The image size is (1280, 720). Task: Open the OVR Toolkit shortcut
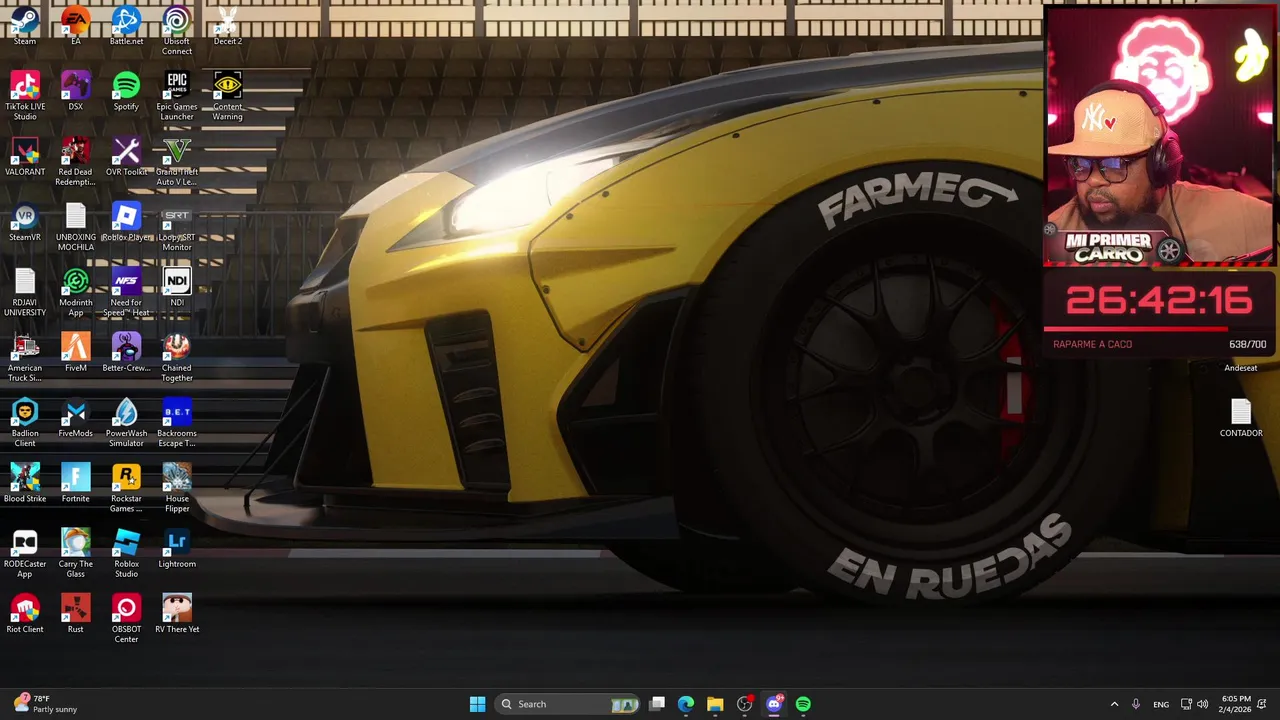tap(126, 157)
